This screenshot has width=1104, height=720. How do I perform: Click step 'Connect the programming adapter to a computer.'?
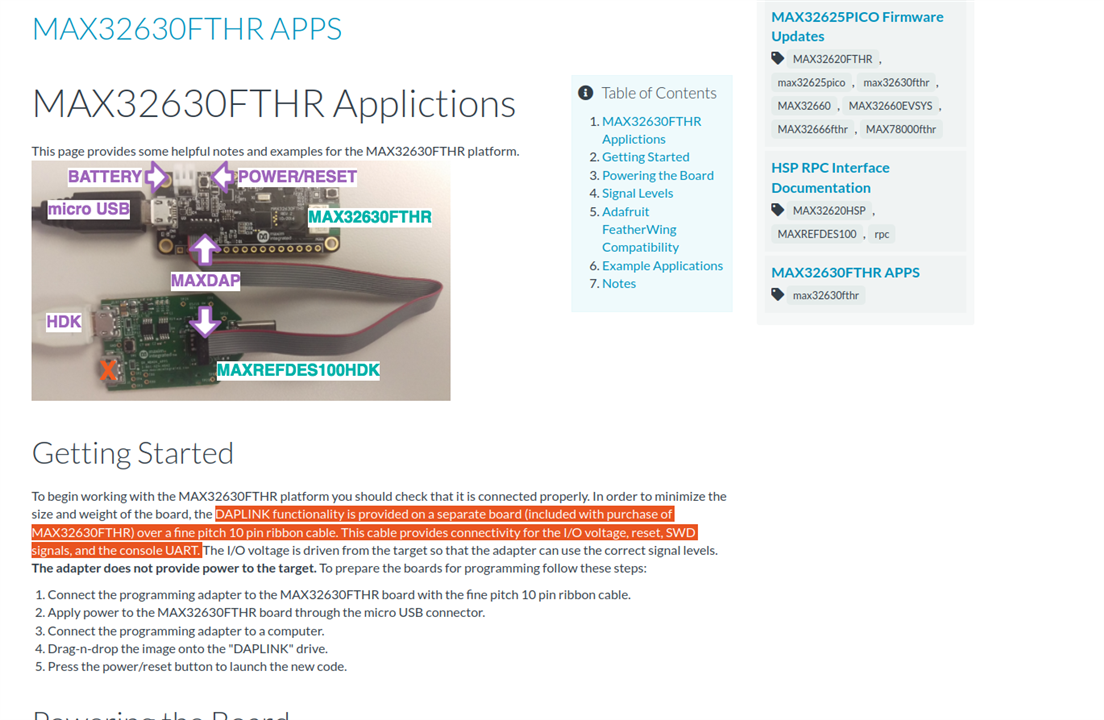tap(186, 631)
